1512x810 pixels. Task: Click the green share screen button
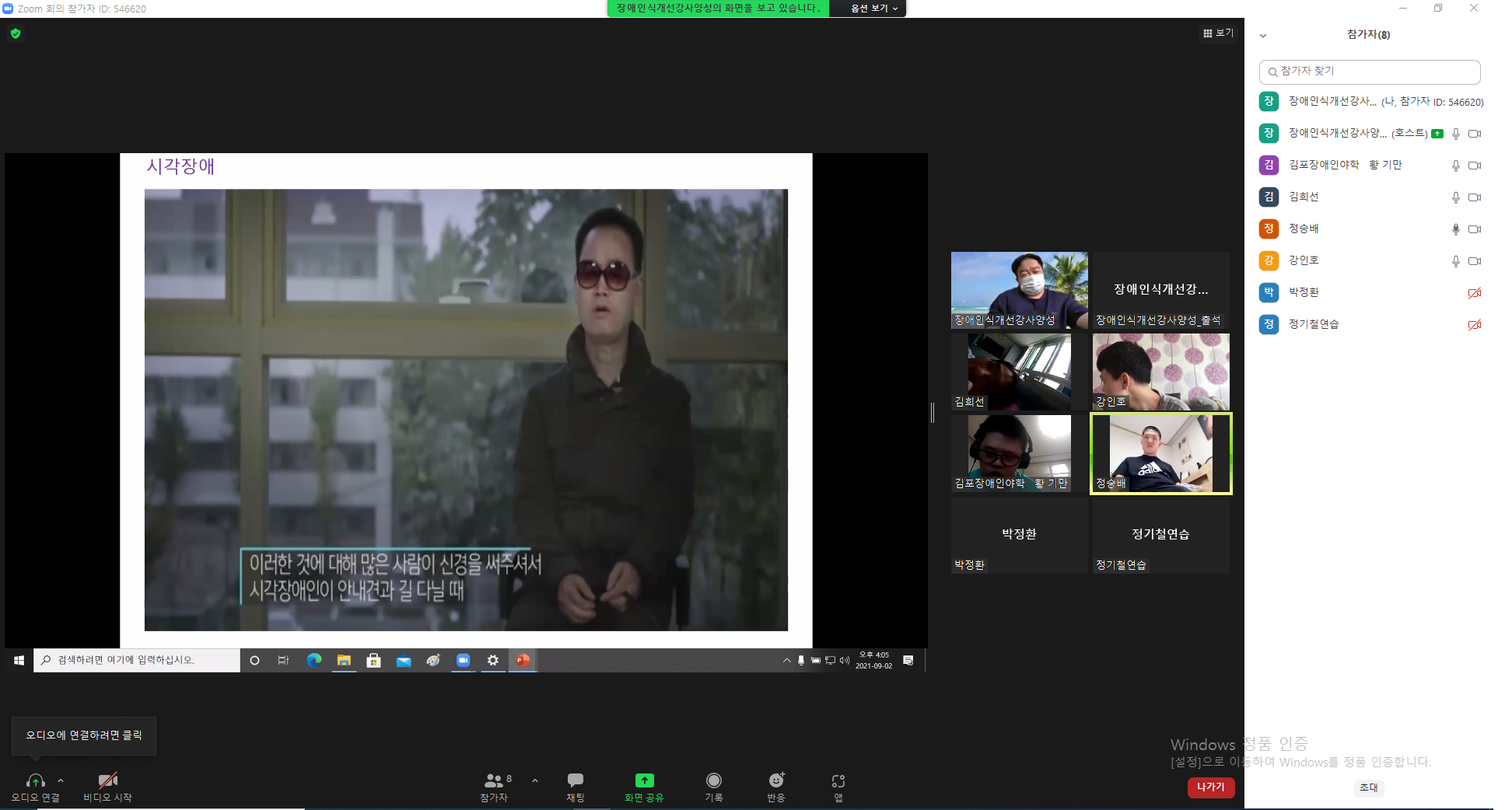(x=645, y=780)
